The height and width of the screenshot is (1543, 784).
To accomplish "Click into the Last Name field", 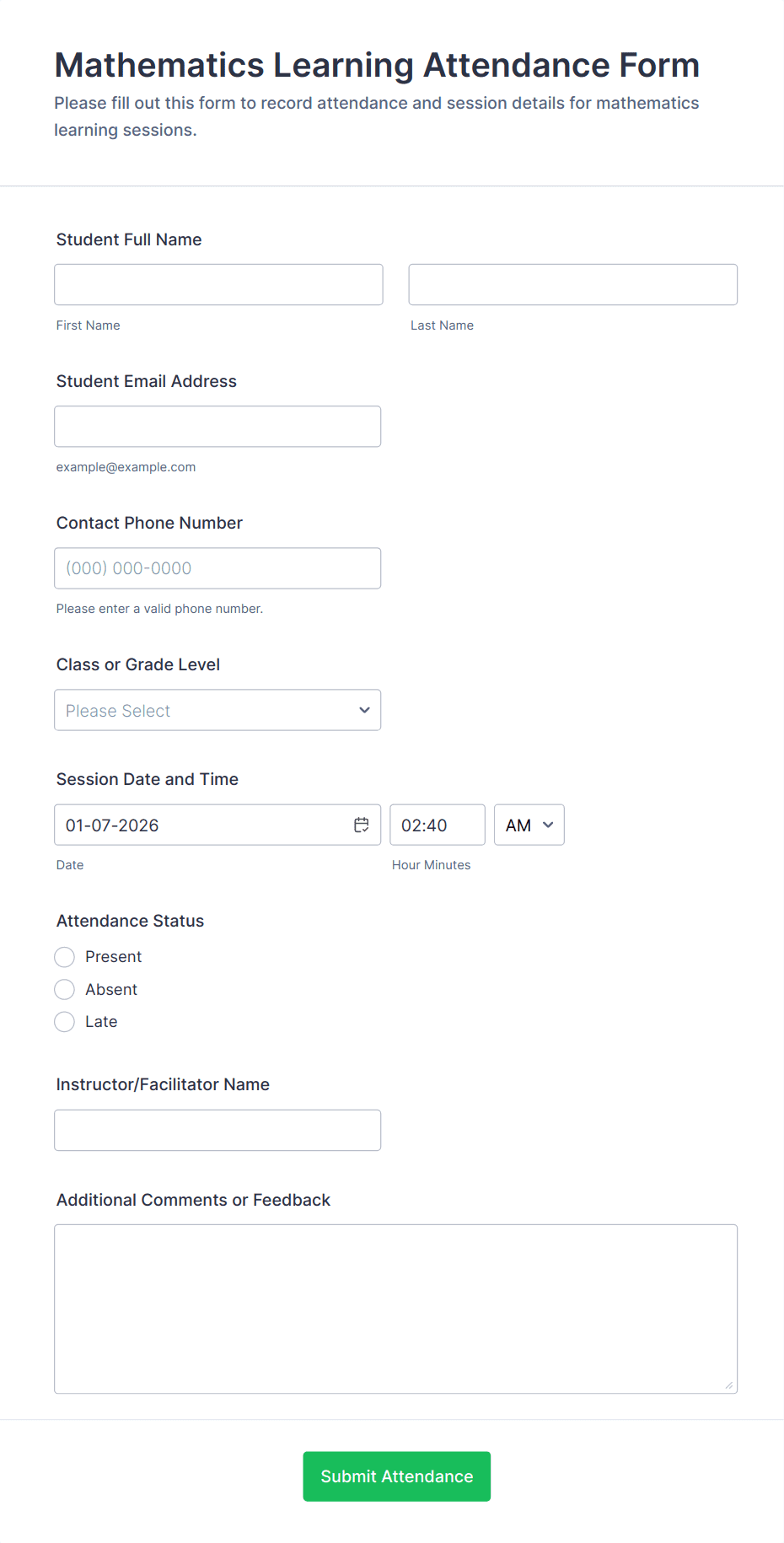I will 572,285.
